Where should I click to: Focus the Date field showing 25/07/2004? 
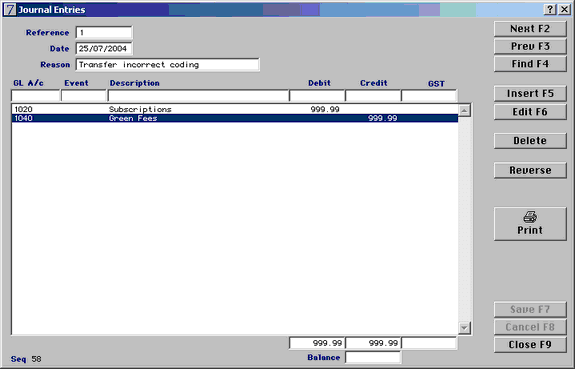pos(104,48)
